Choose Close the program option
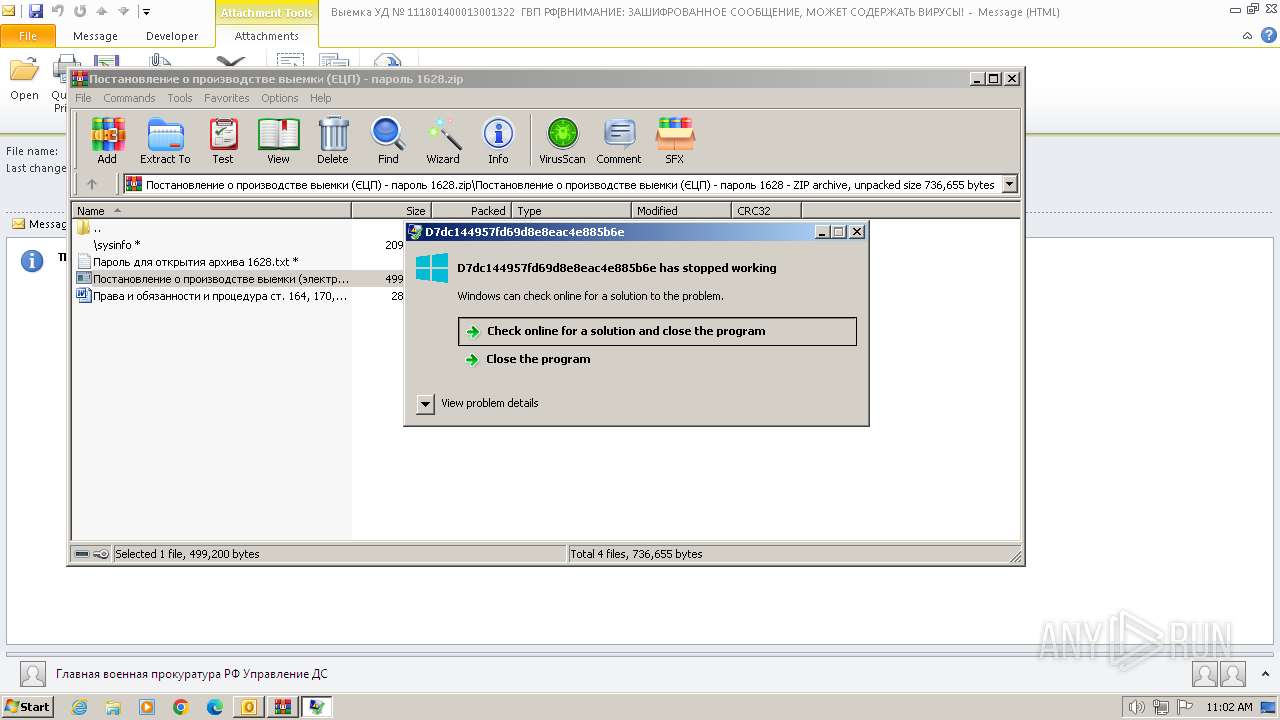The image size is (1280, 720). [538, 359]
